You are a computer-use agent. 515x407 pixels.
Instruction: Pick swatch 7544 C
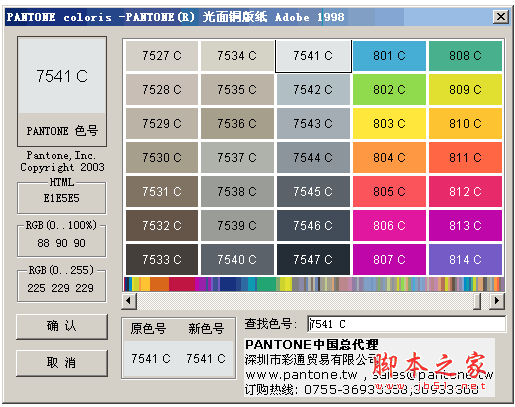click(313, 158)
